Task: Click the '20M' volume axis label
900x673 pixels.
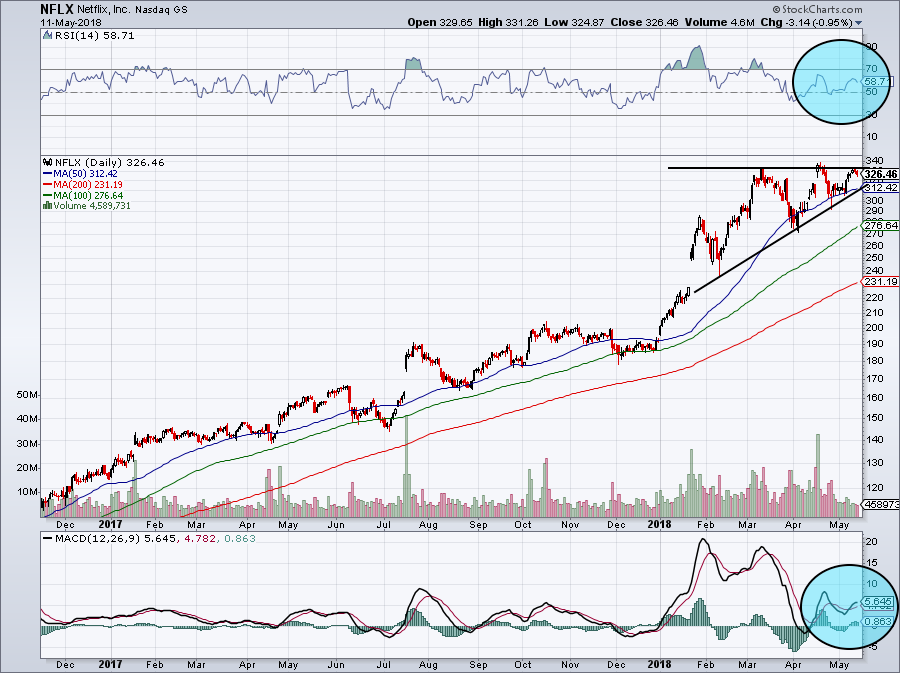Action: [27, 468]
